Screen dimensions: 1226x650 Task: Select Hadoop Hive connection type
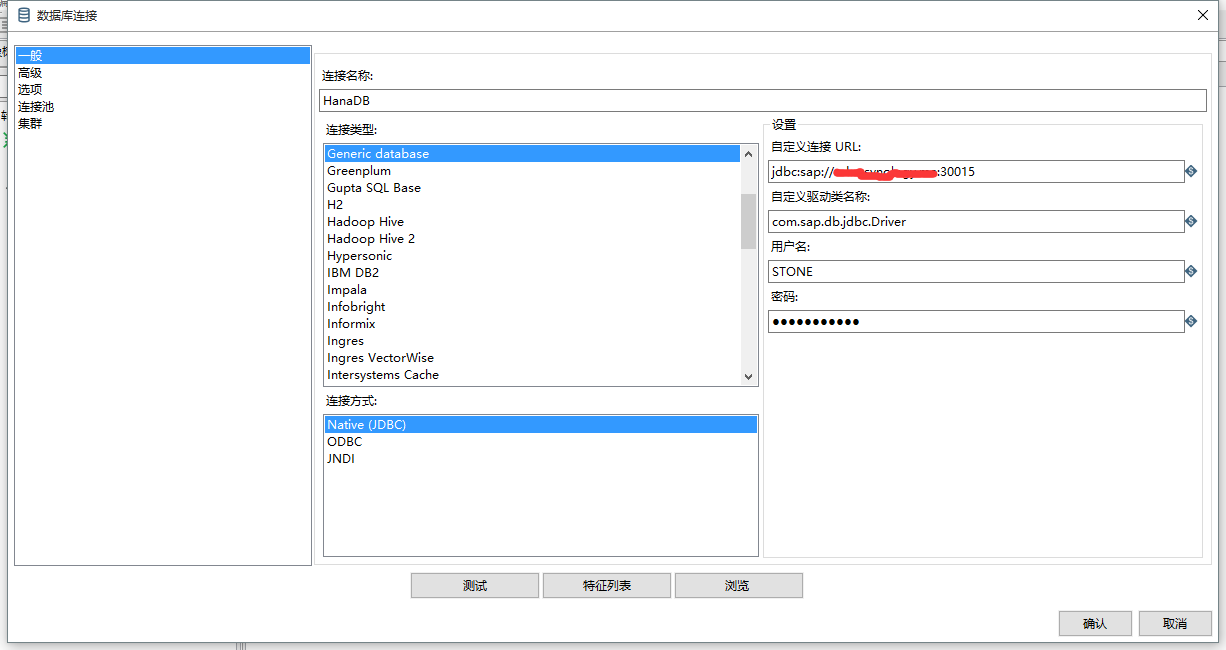click(x=532, y=222)
